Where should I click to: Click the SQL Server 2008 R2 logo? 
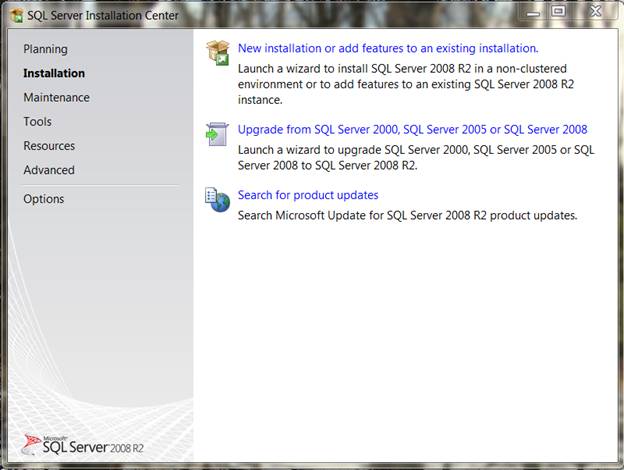[84, 445]
